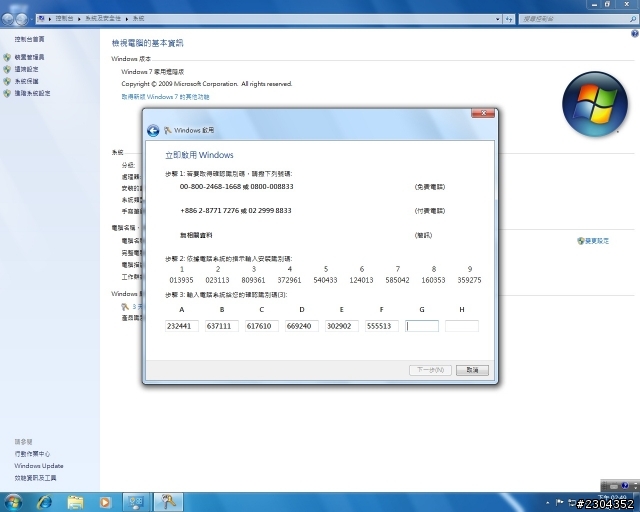Open Remote settings in the sidebar
This screenshot has height=512, width=640.
click(x=27, y=69)
